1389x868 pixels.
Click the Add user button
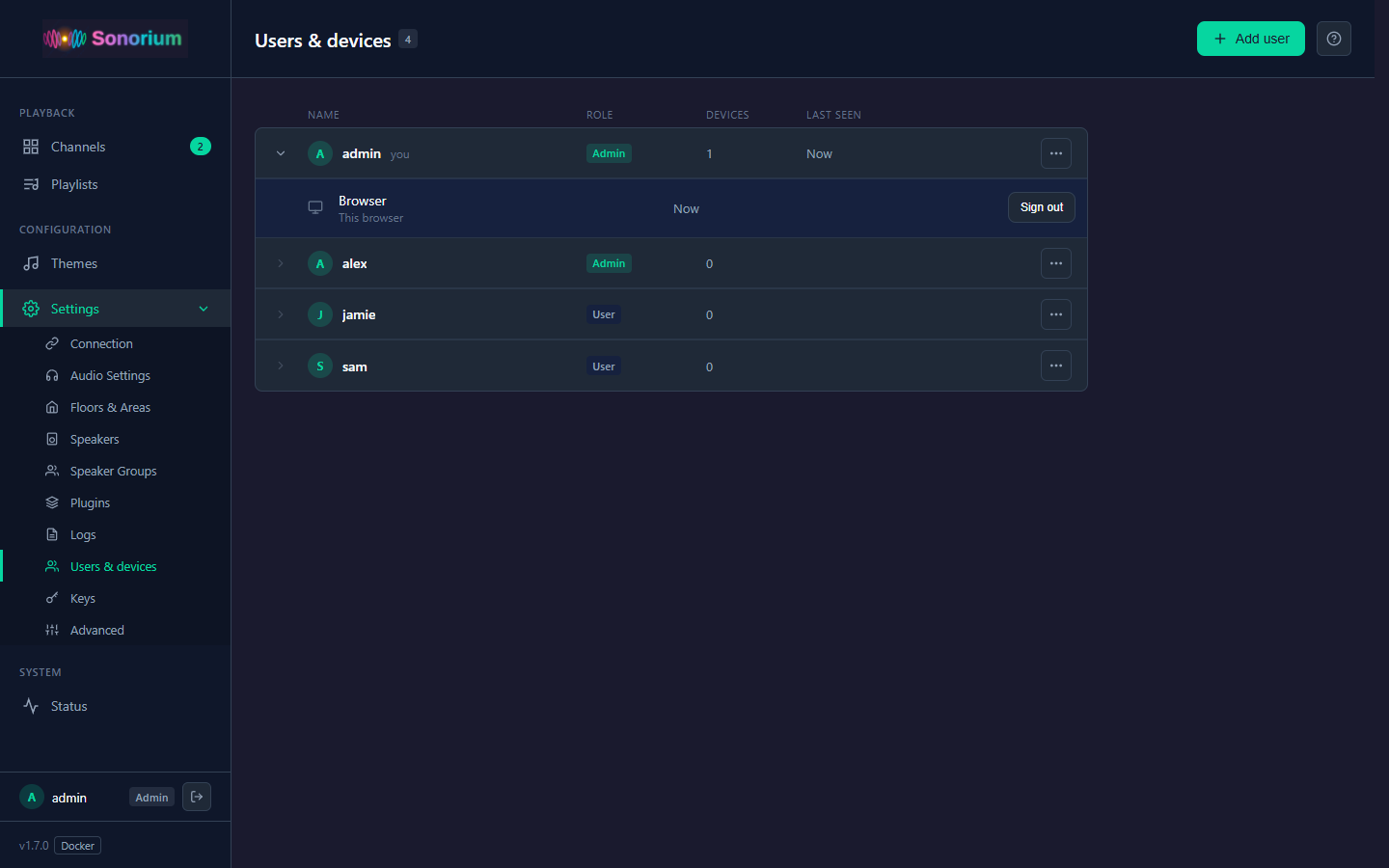(x=1251, y=39)
